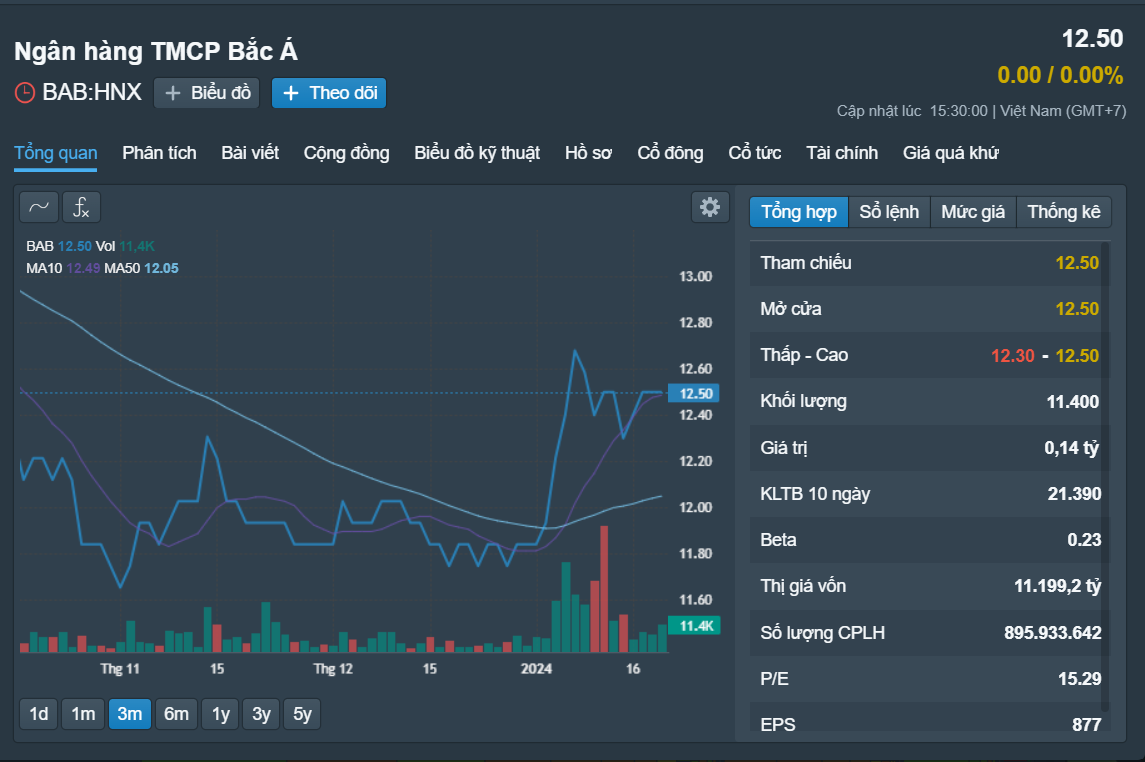The image size is (1145, 762).
Task: Select the 3m chart range
Action: point(130,714)
